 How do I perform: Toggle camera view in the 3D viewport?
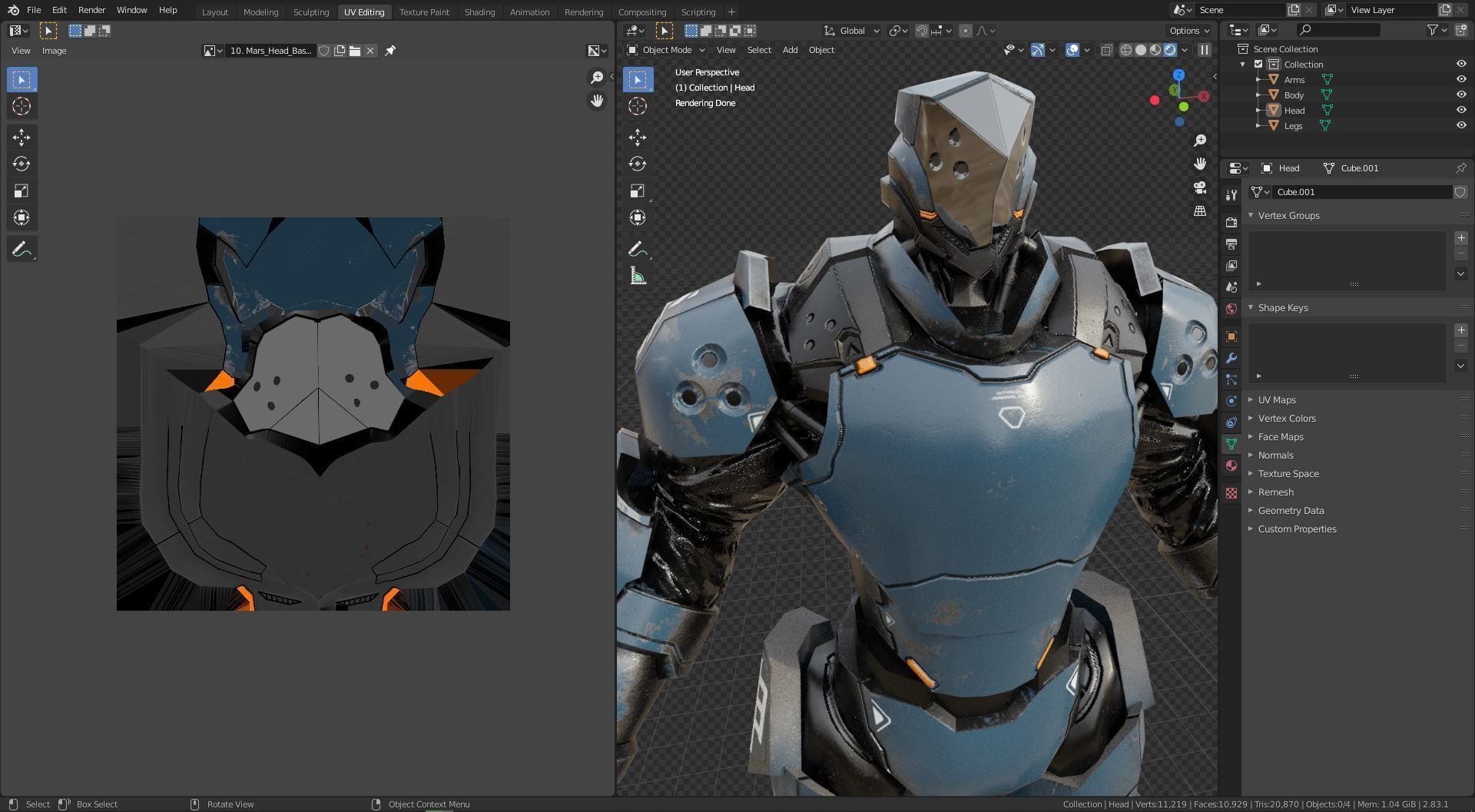click(x=1200, y=187)
